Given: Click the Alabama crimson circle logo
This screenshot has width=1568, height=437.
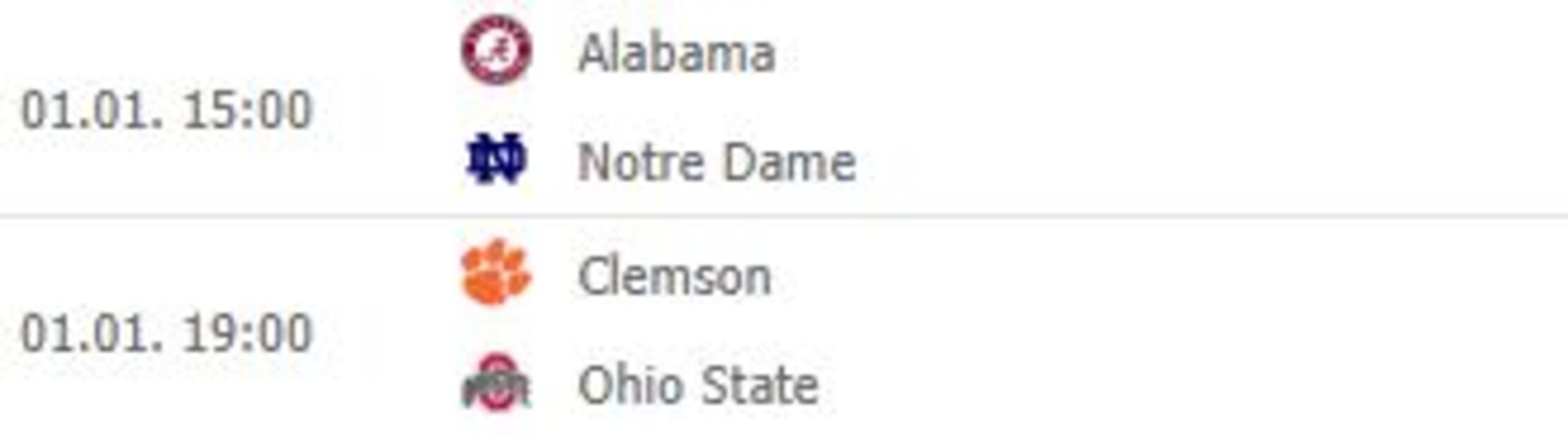Looking at the screenshot, I should click(496, 50).
